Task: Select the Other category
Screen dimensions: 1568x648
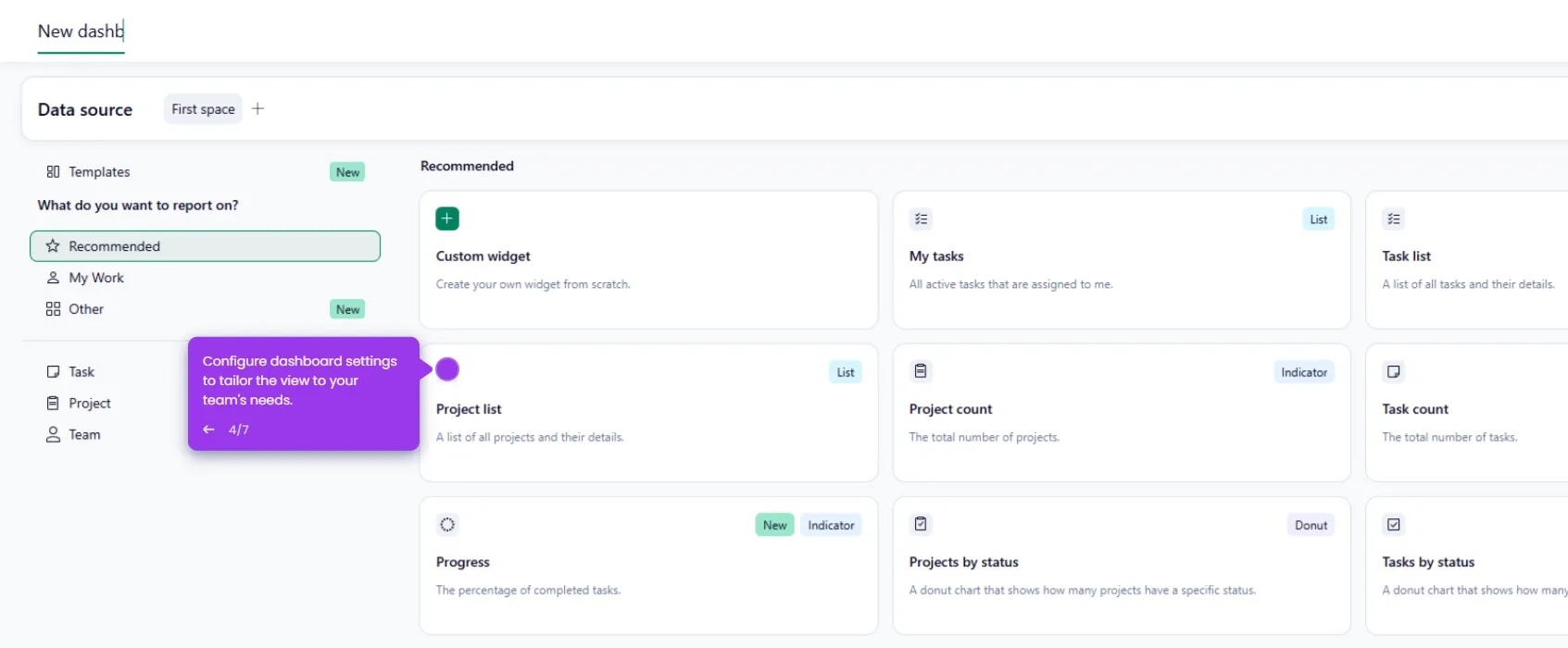Action: click(205, 309)
